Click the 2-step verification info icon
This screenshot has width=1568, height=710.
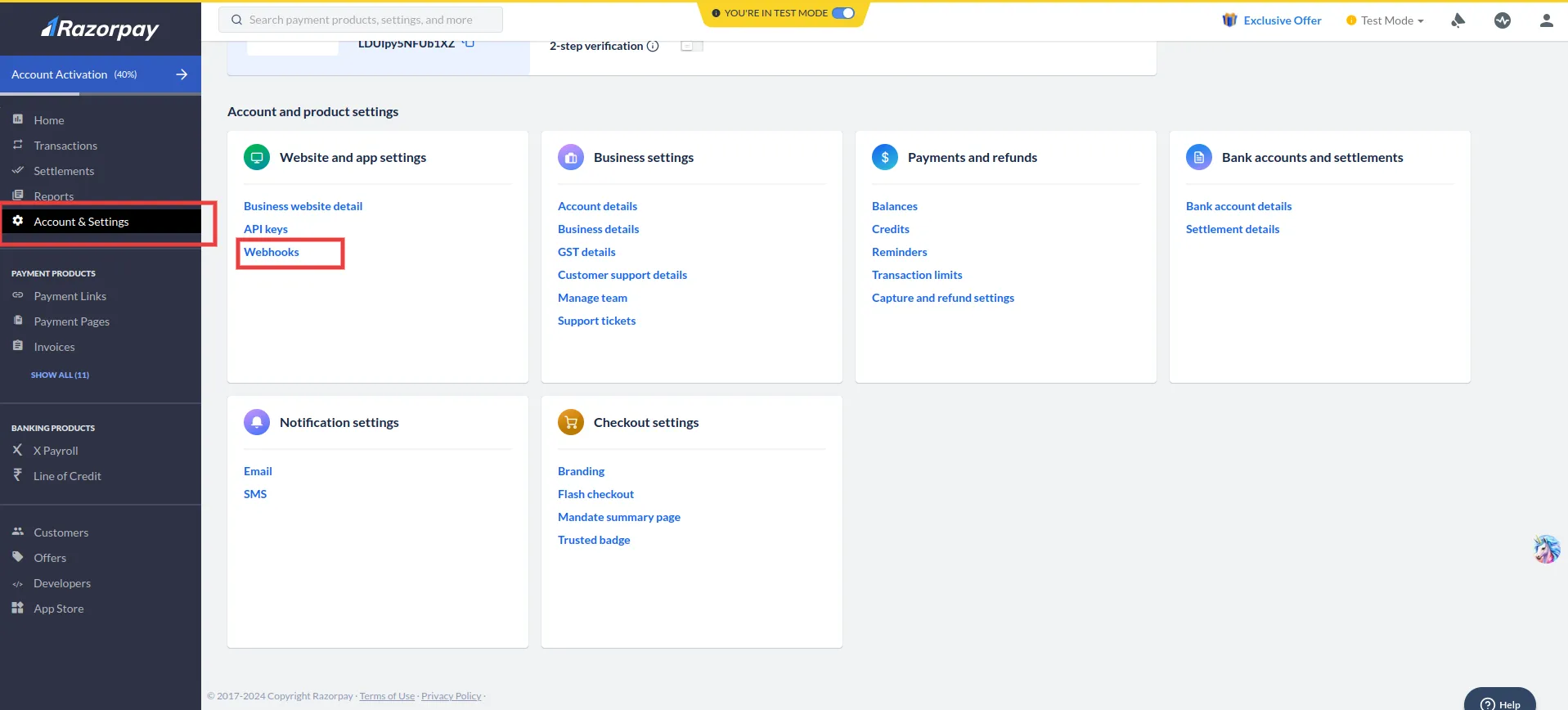click(x=653, y=46)
